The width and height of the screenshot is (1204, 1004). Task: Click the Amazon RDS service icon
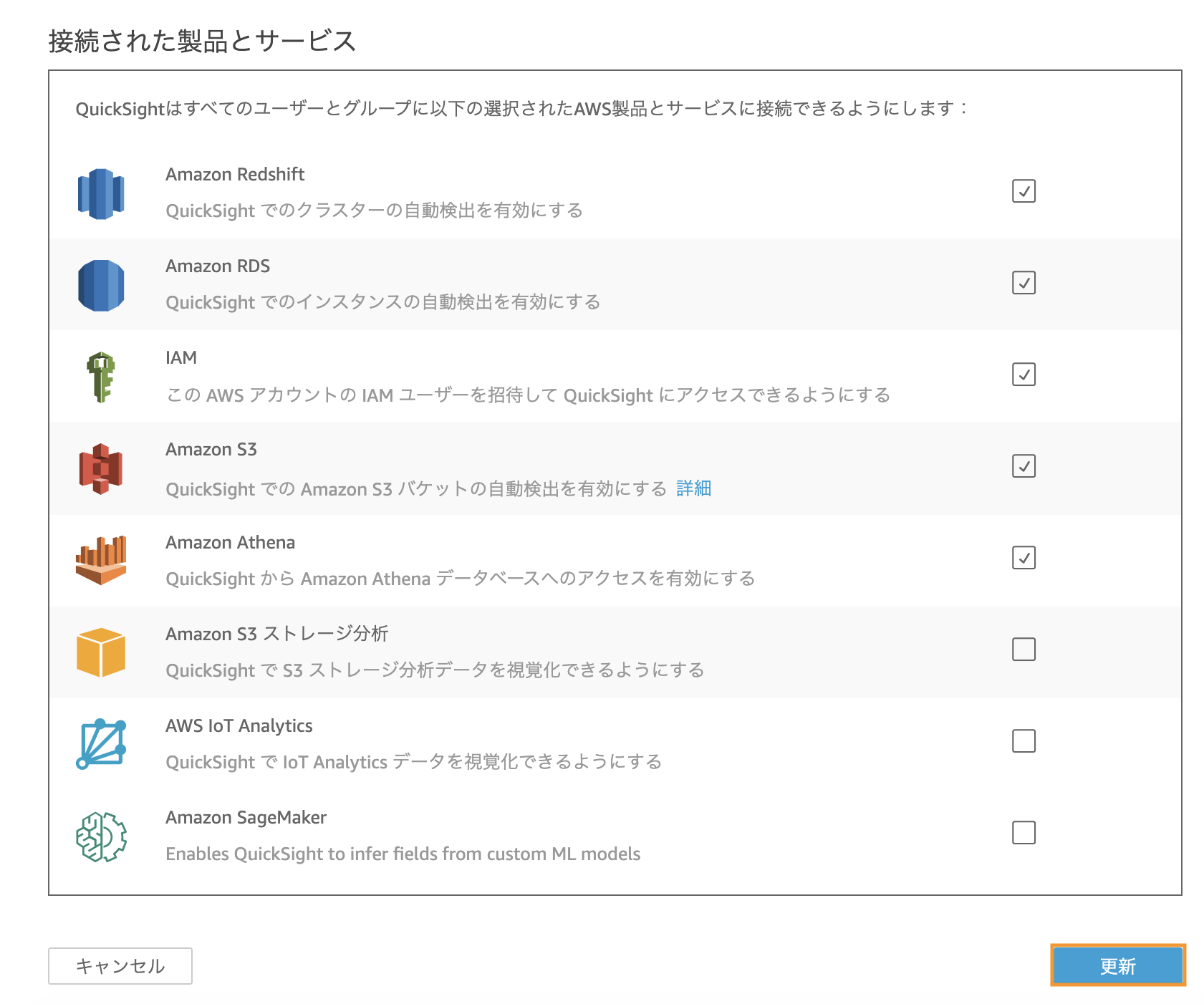point(101,285)
